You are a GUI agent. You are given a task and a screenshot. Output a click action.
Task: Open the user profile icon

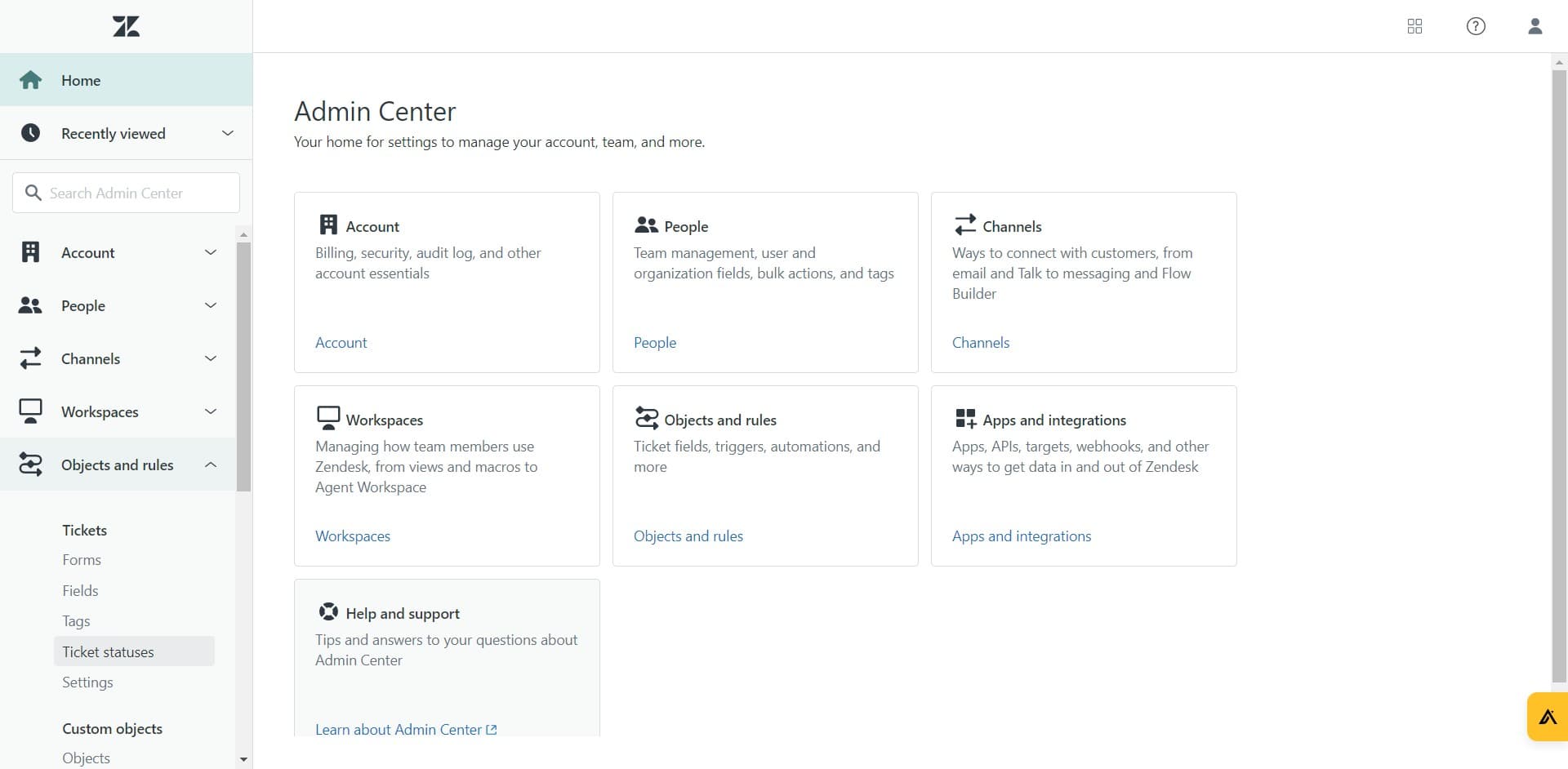pyautogui.click(x=1535, y=26)
